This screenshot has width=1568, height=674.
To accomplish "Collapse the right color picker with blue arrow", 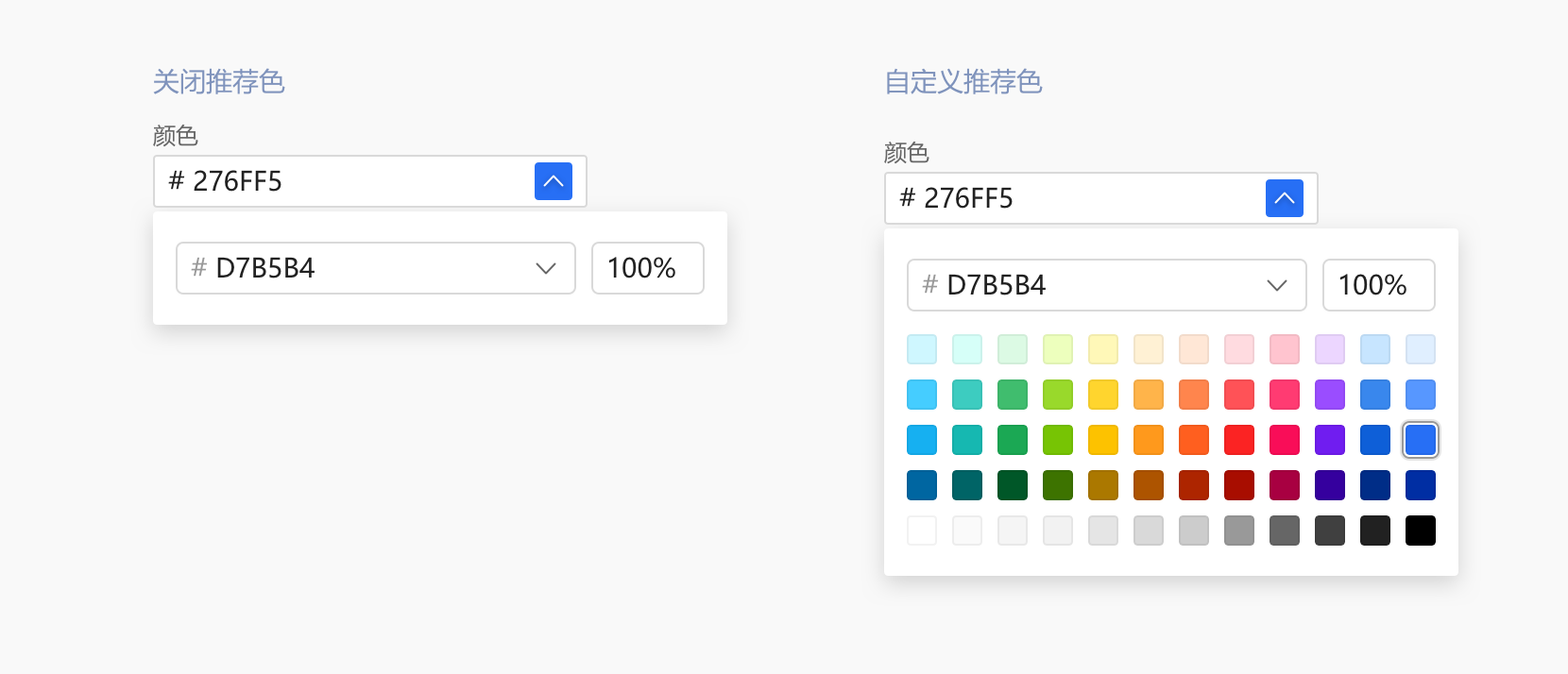I will (1285, 198).
